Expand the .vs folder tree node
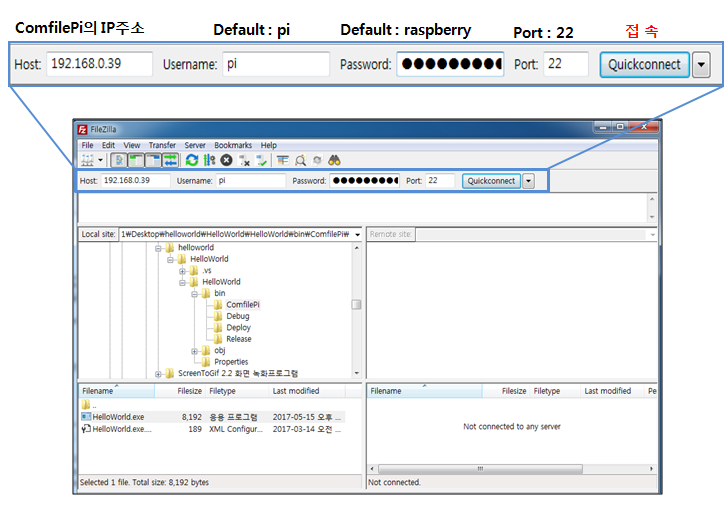 (182, 271)
